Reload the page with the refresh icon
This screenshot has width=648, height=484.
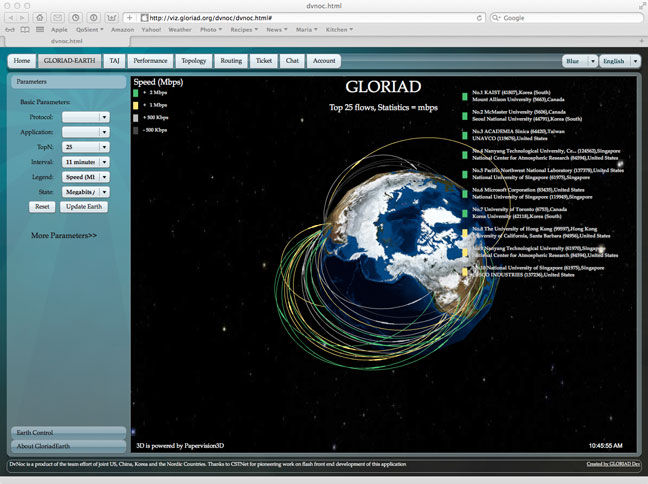[479, 18]
